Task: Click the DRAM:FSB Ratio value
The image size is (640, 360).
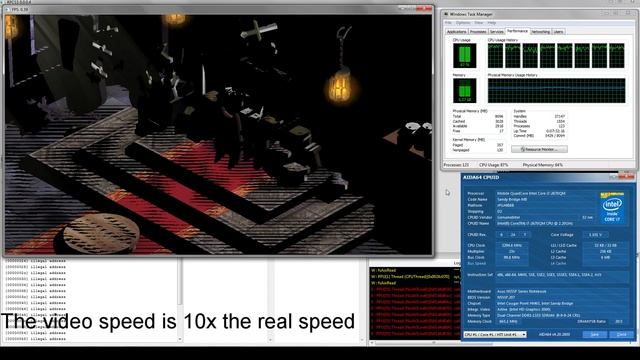Action: coord(619,322)
